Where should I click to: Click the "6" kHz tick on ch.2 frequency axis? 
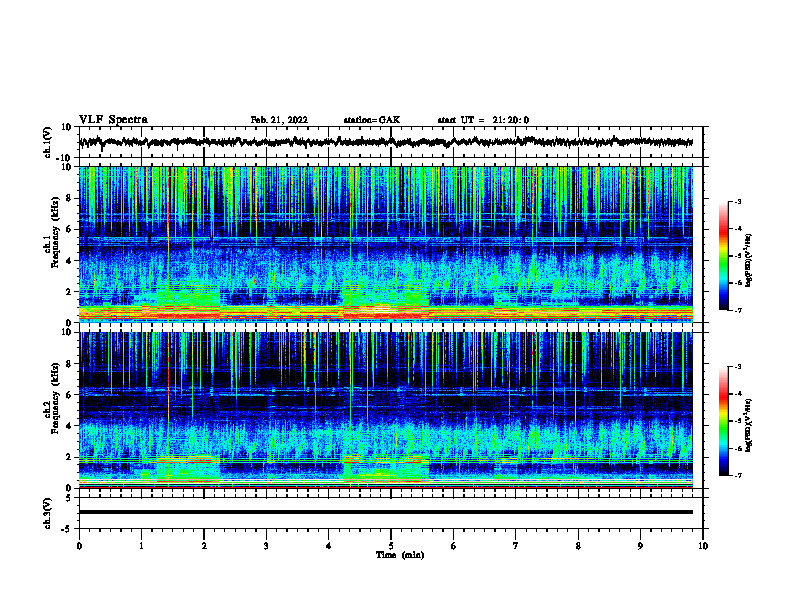(x=69, y=395)
